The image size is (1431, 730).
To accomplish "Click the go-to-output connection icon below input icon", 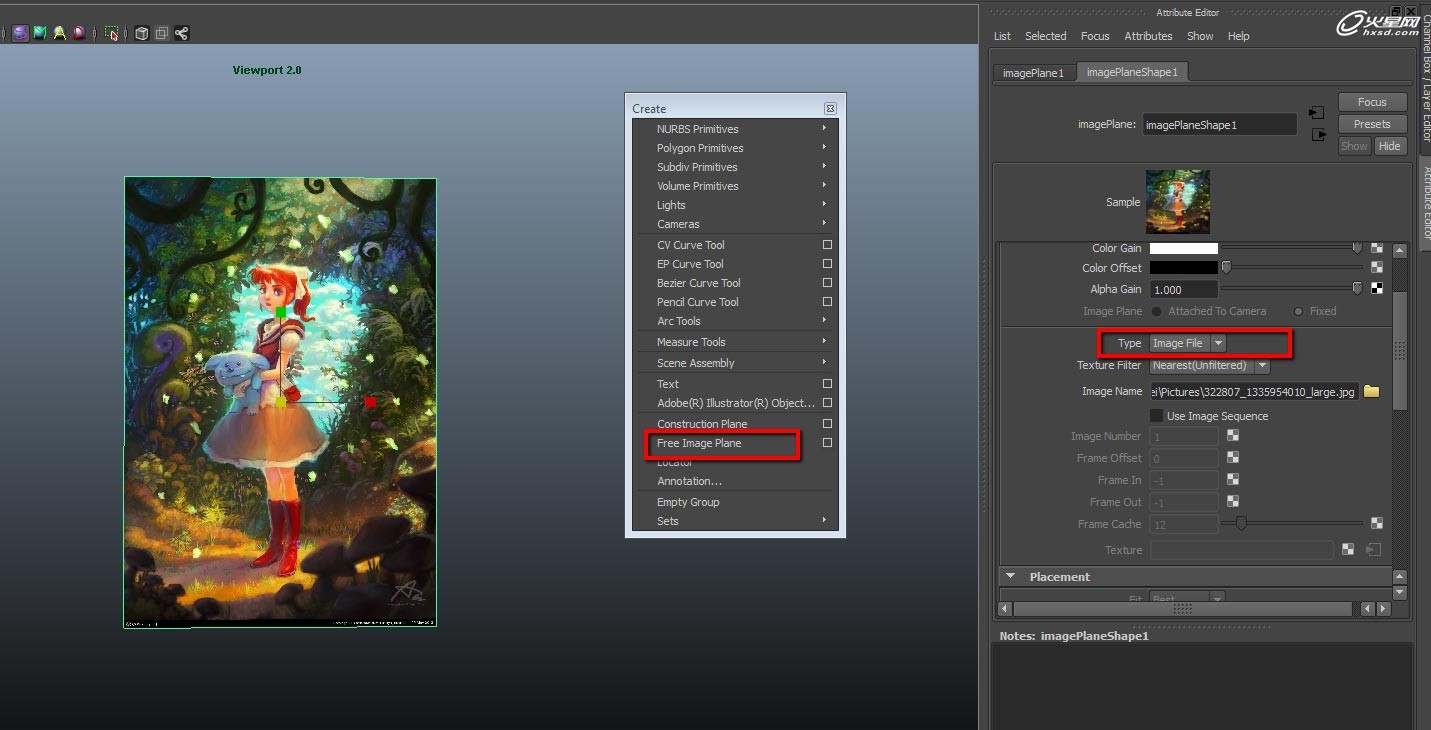I will tap(1319, 134).
